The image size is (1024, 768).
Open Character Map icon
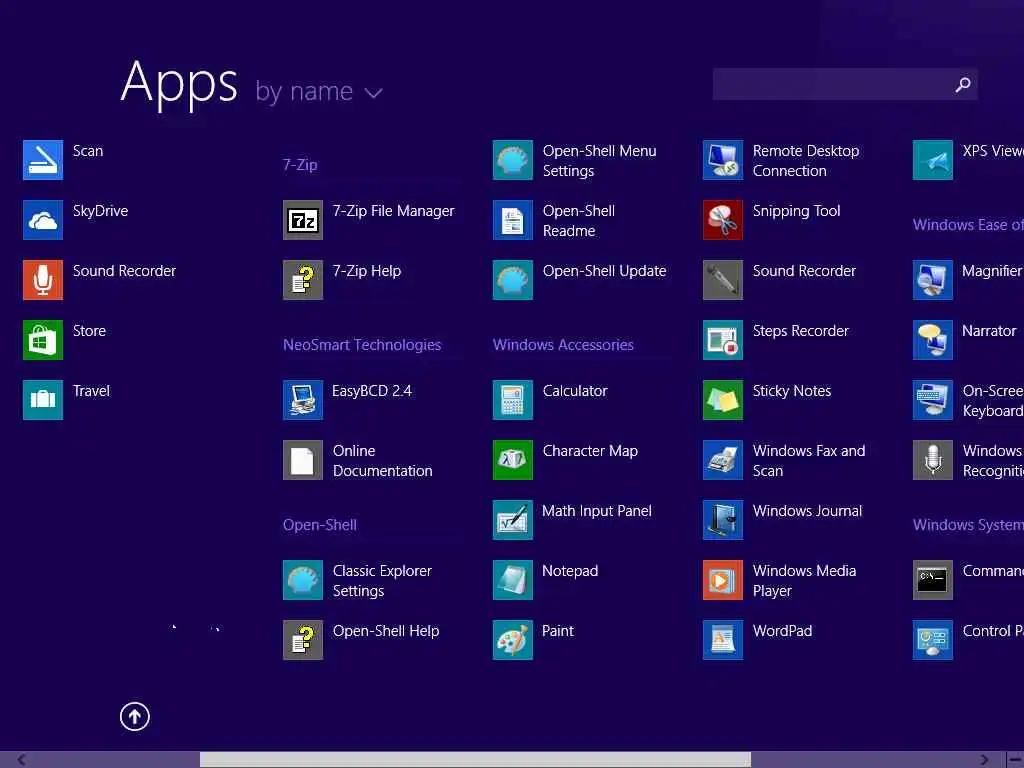[x=513, y=460]
